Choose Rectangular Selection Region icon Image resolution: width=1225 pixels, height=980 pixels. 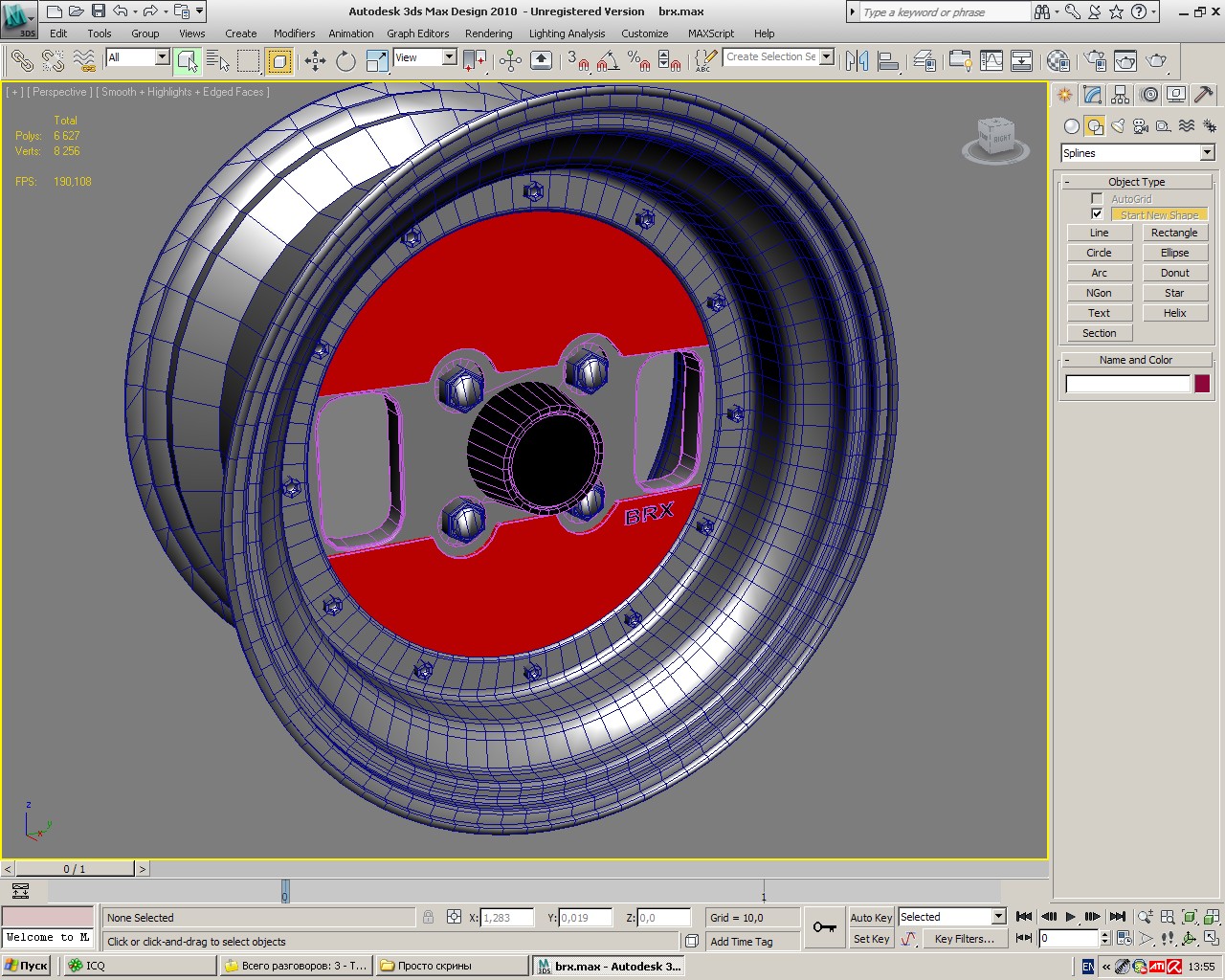(x=249, y=60)
